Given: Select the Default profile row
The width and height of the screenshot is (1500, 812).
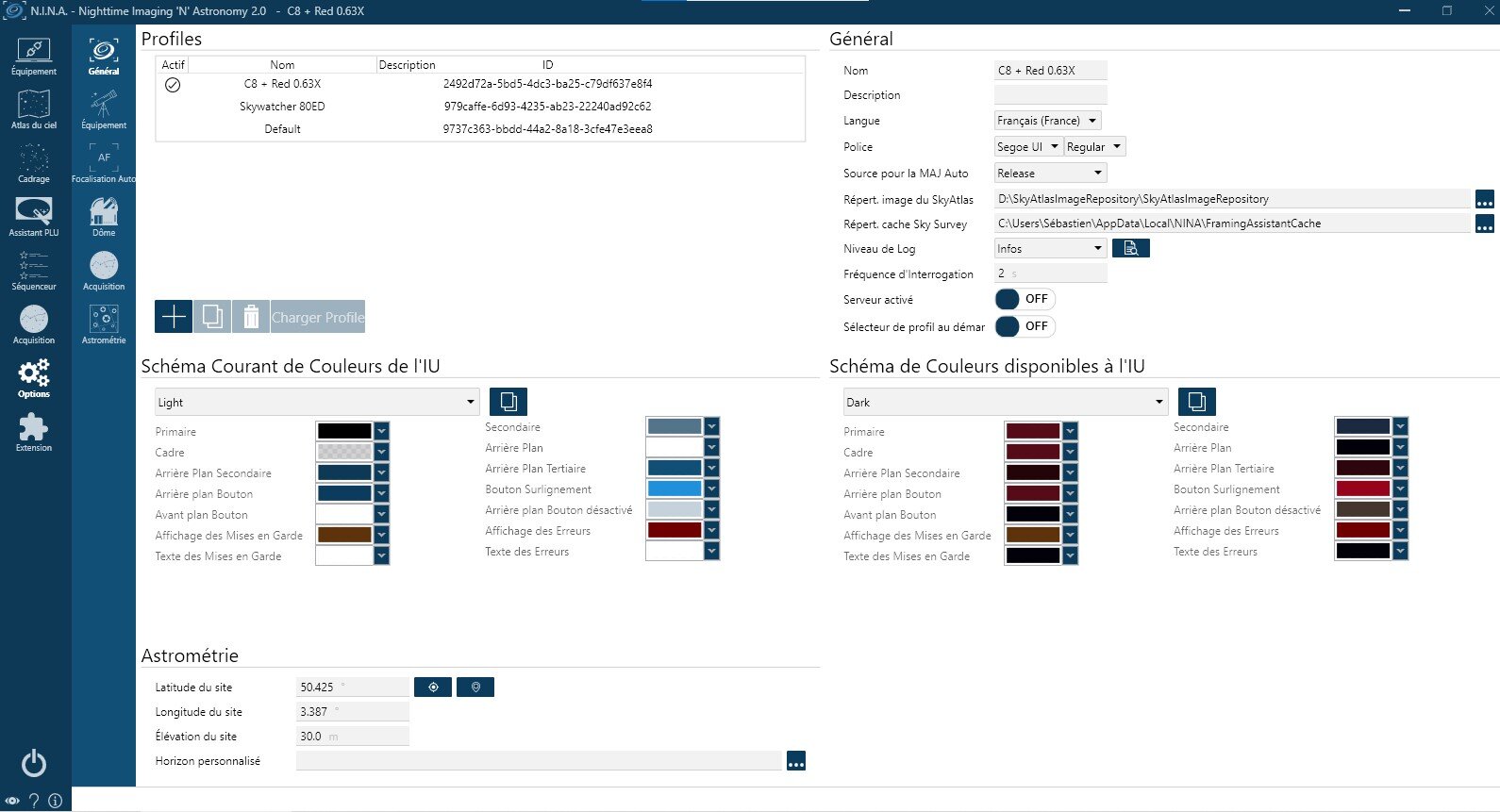Looking at the screenshot, I should (480, 129).
